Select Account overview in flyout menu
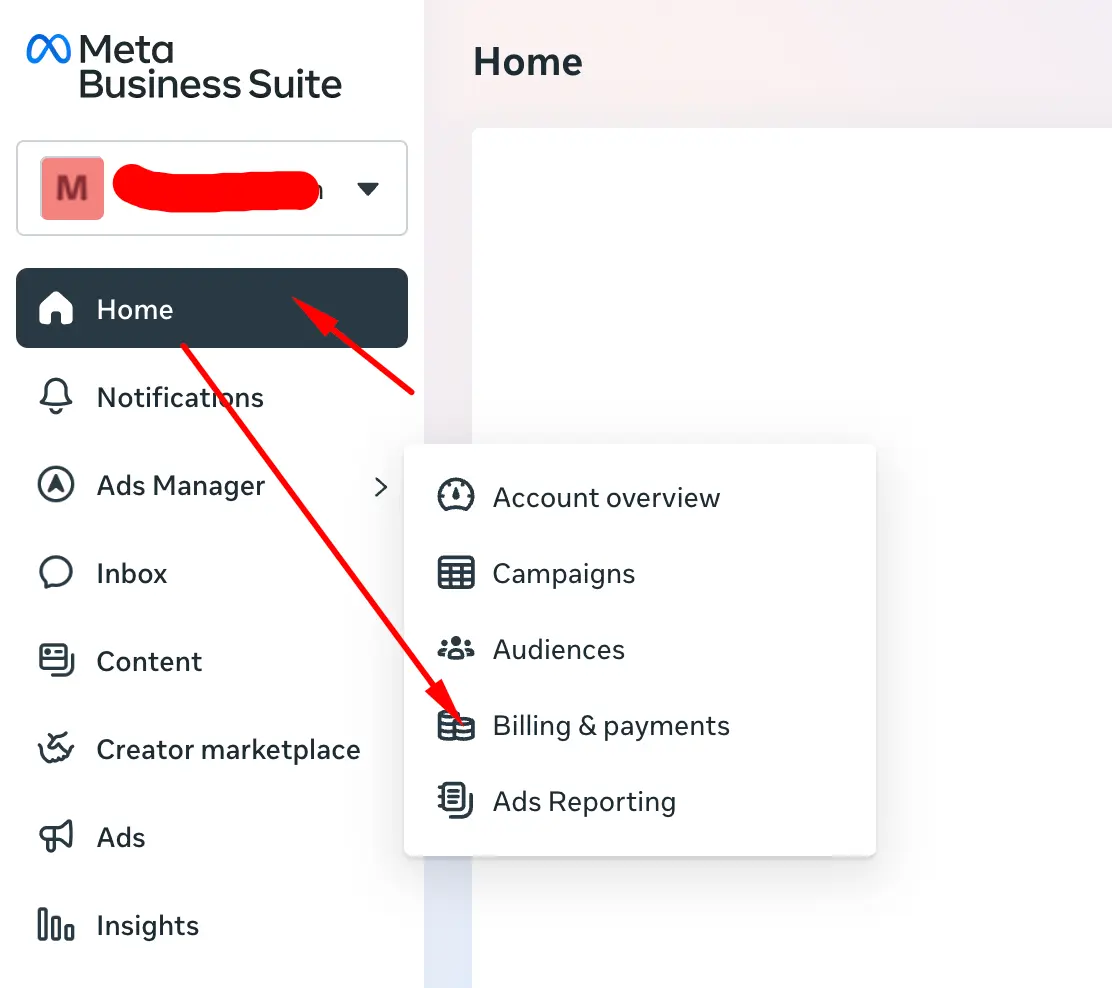 pos(606,498)
